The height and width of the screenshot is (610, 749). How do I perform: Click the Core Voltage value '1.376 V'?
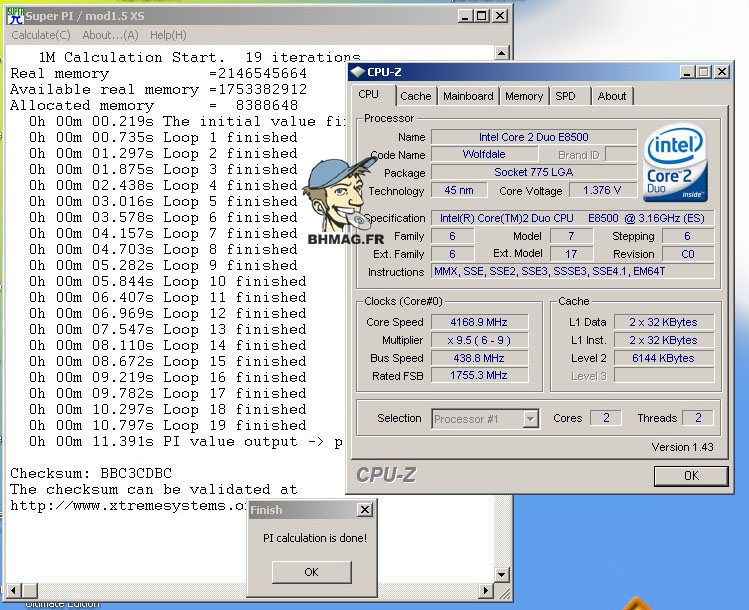coord(603,190)
